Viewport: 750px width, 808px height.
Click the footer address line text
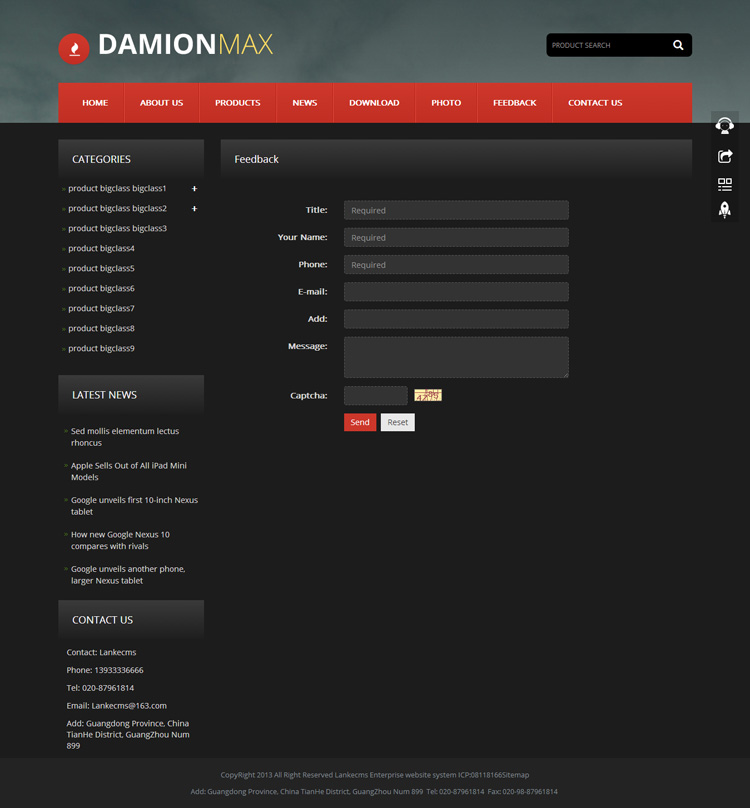[x=374, y=792]
